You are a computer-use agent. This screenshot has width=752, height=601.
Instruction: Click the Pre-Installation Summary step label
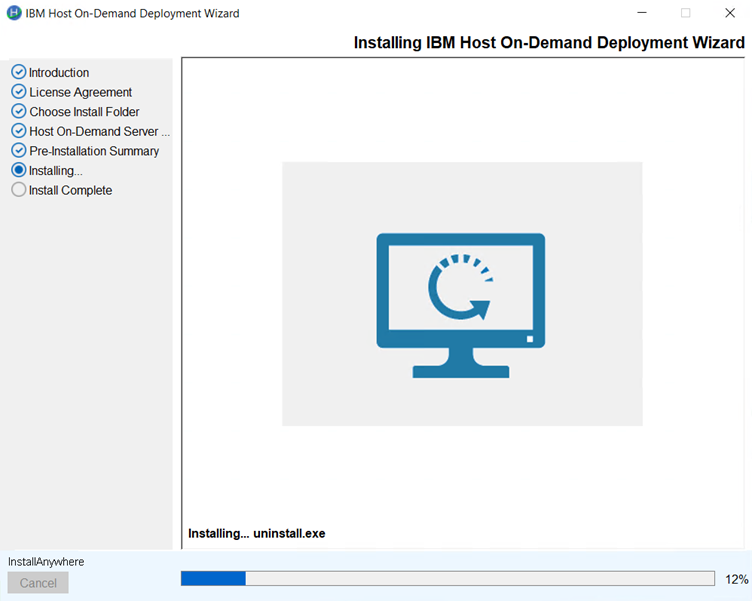[x=94, y=151]
